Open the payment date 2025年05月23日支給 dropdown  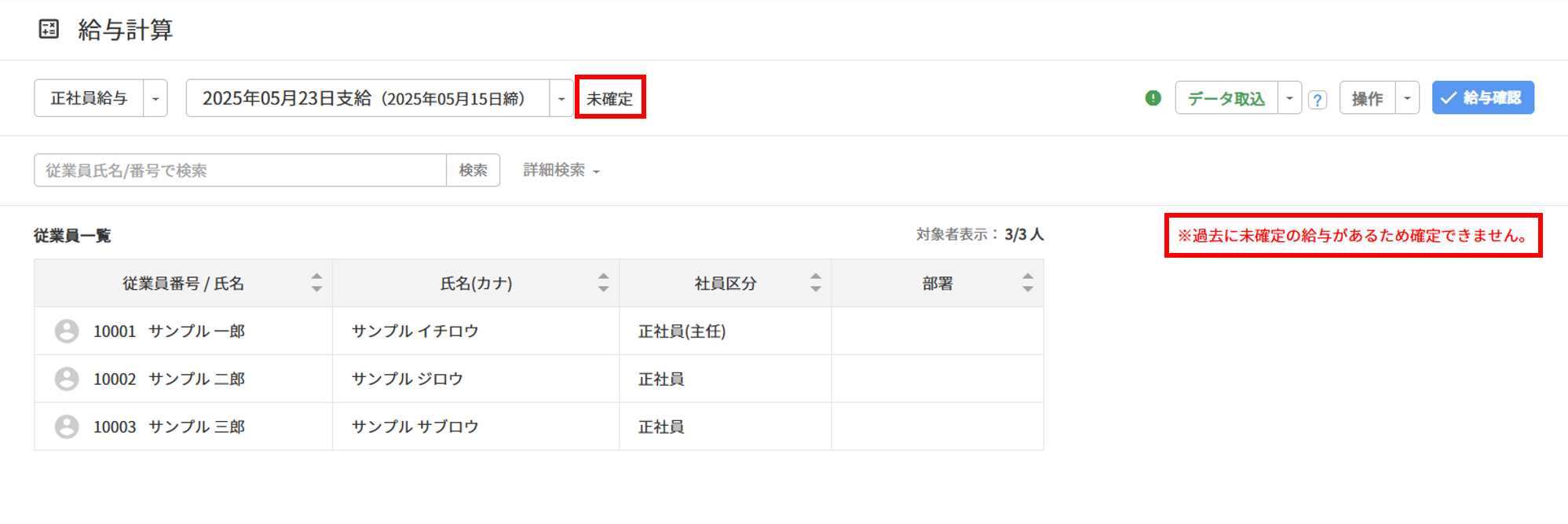[x=561, y=99]
